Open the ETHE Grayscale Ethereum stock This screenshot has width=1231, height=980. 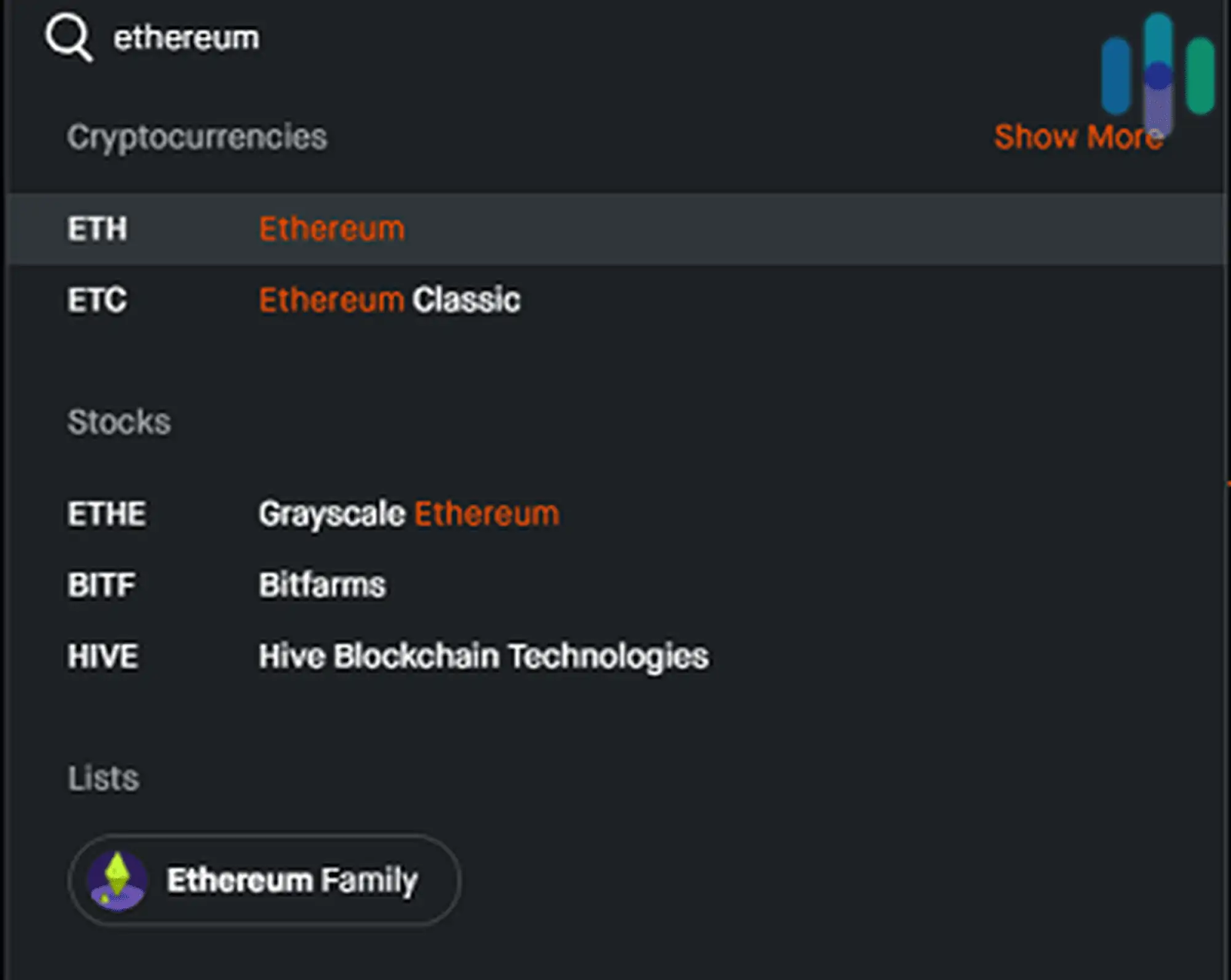pyautogui.click(x=615, y=514)
